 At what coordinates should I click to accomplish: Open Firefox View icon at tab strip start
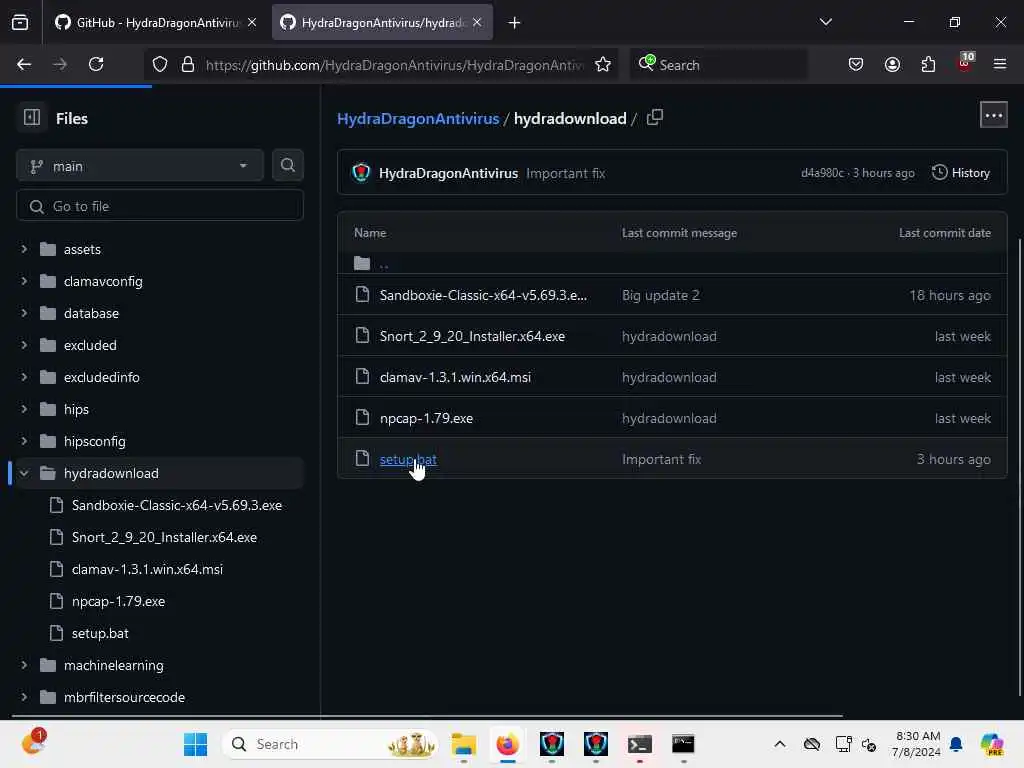point(20,22)
